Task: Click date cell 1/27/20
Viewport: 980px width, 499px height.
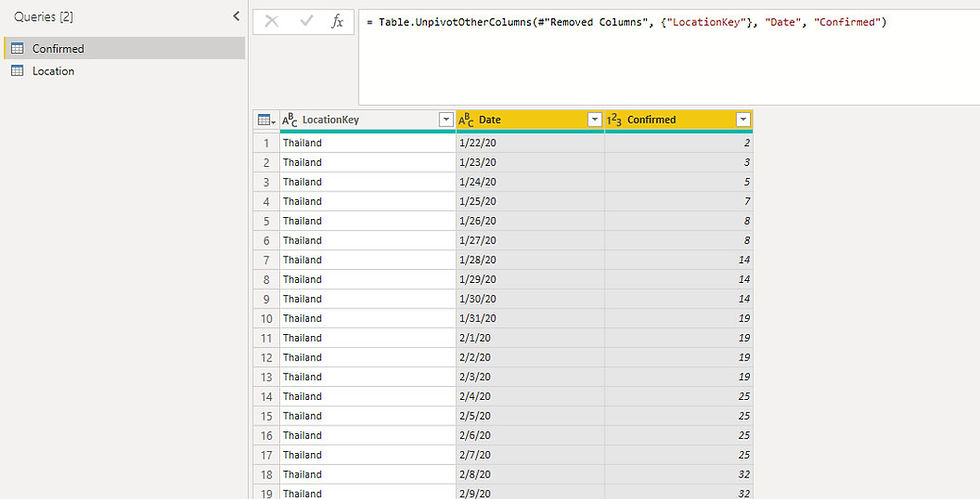Action: (530, 241)
